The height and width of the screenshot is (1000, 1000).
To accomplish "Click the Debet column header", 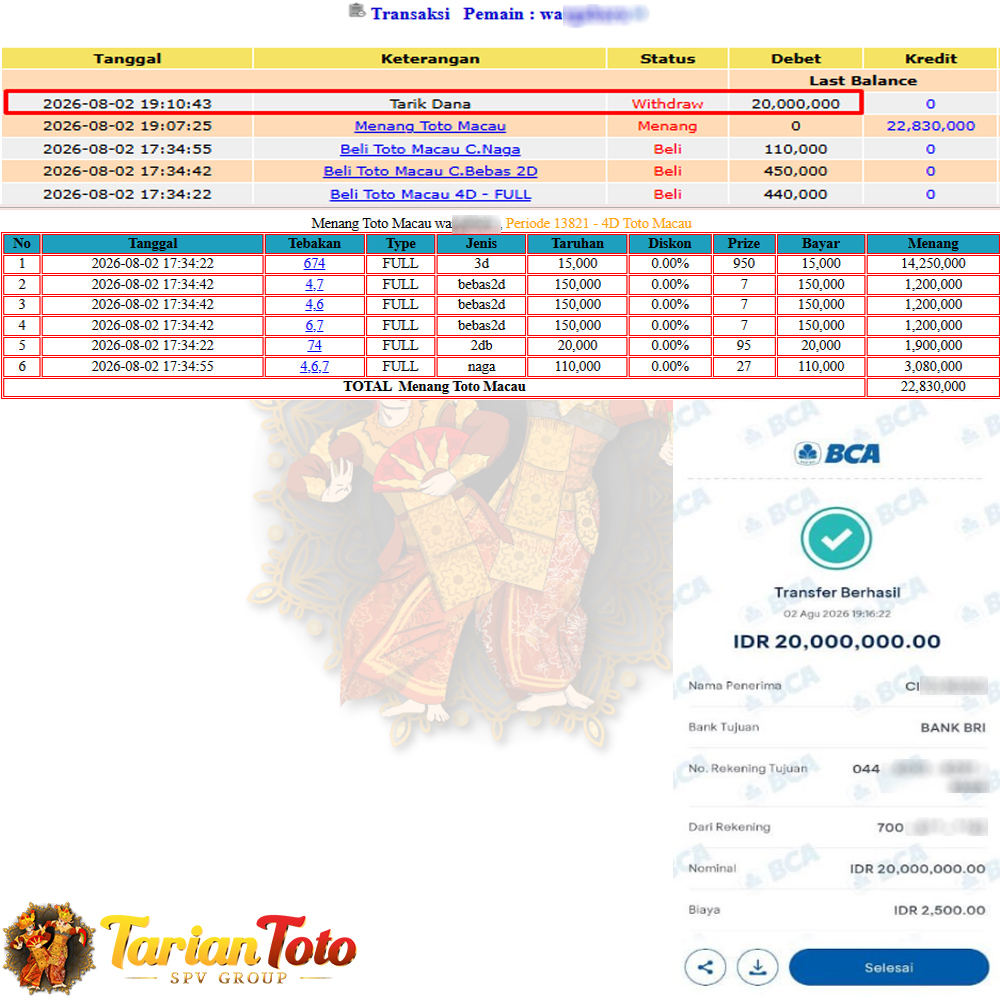I will coord(796,59).
